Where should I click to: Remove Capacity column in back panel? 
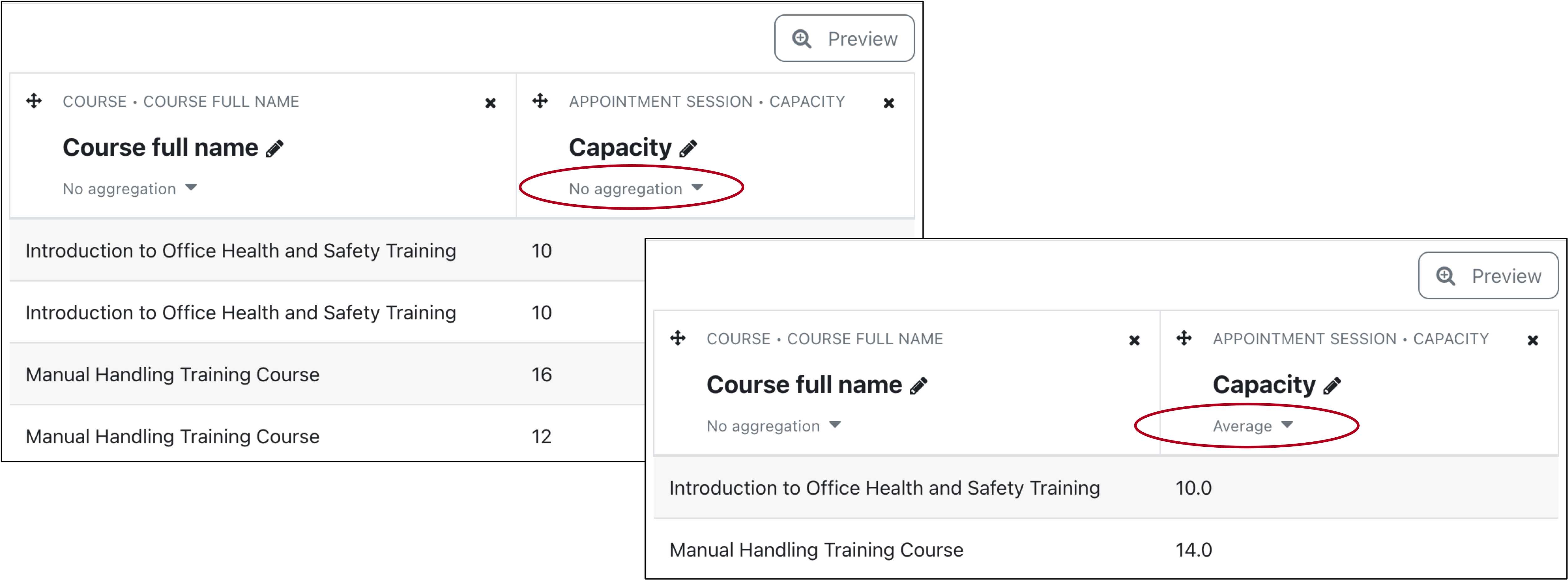point(889,104)
